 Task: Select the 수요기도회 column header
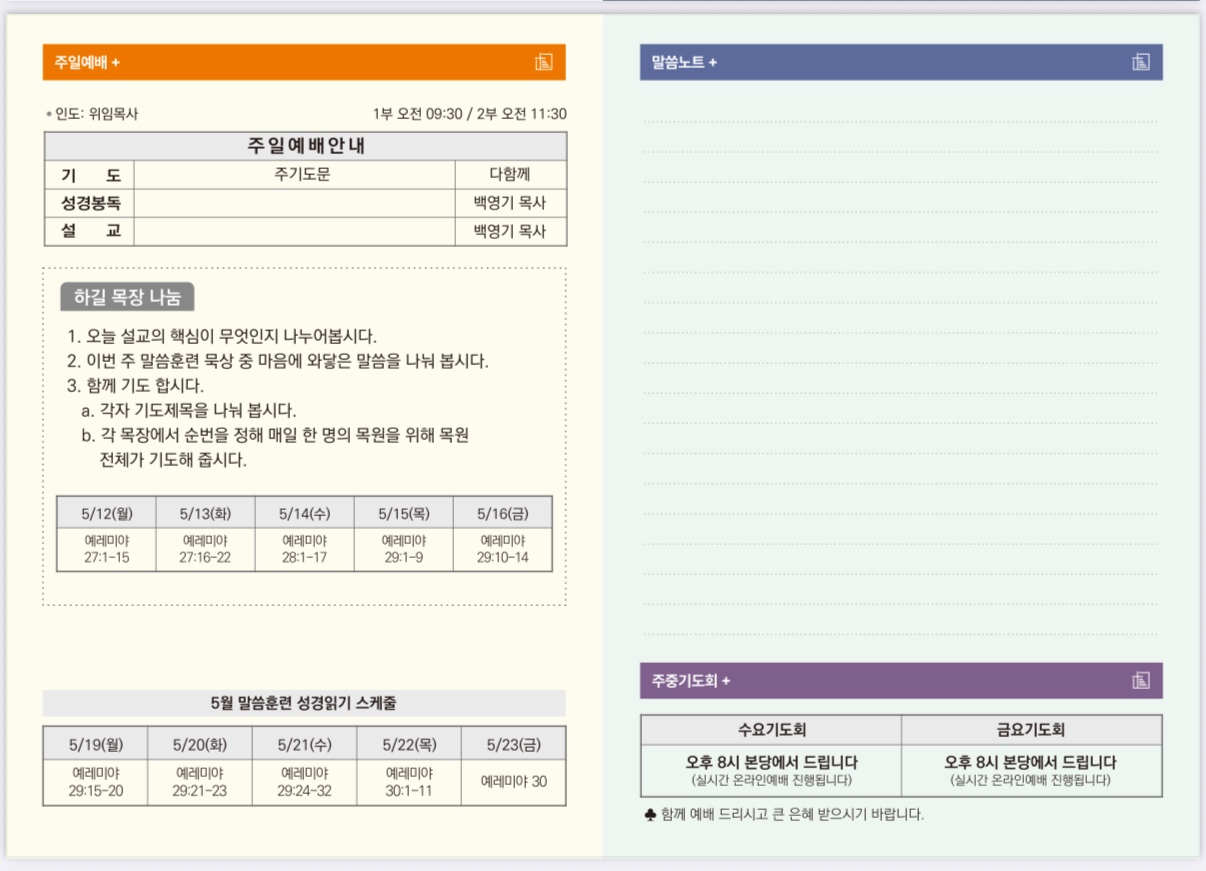(771, 730)
